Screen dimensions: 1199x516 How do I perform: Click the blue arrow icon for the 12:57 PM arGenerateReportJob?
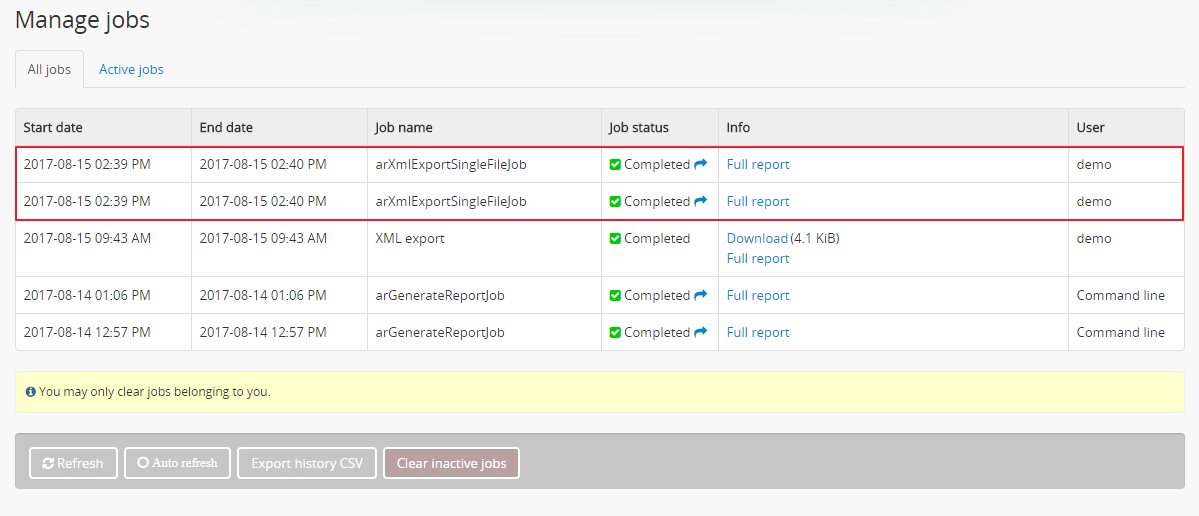point(700,332)
